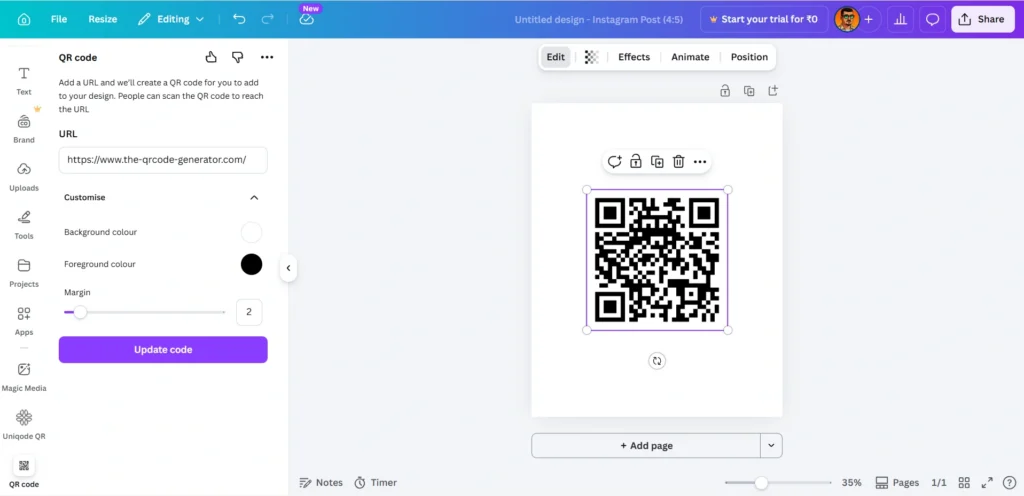Add comment from floating element toolbar

coord(615,162)
